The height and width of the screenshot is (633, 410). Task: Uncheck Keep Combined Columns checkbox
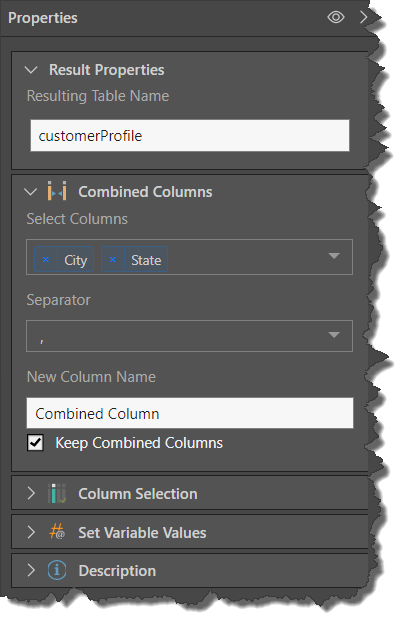pos(36,443)
